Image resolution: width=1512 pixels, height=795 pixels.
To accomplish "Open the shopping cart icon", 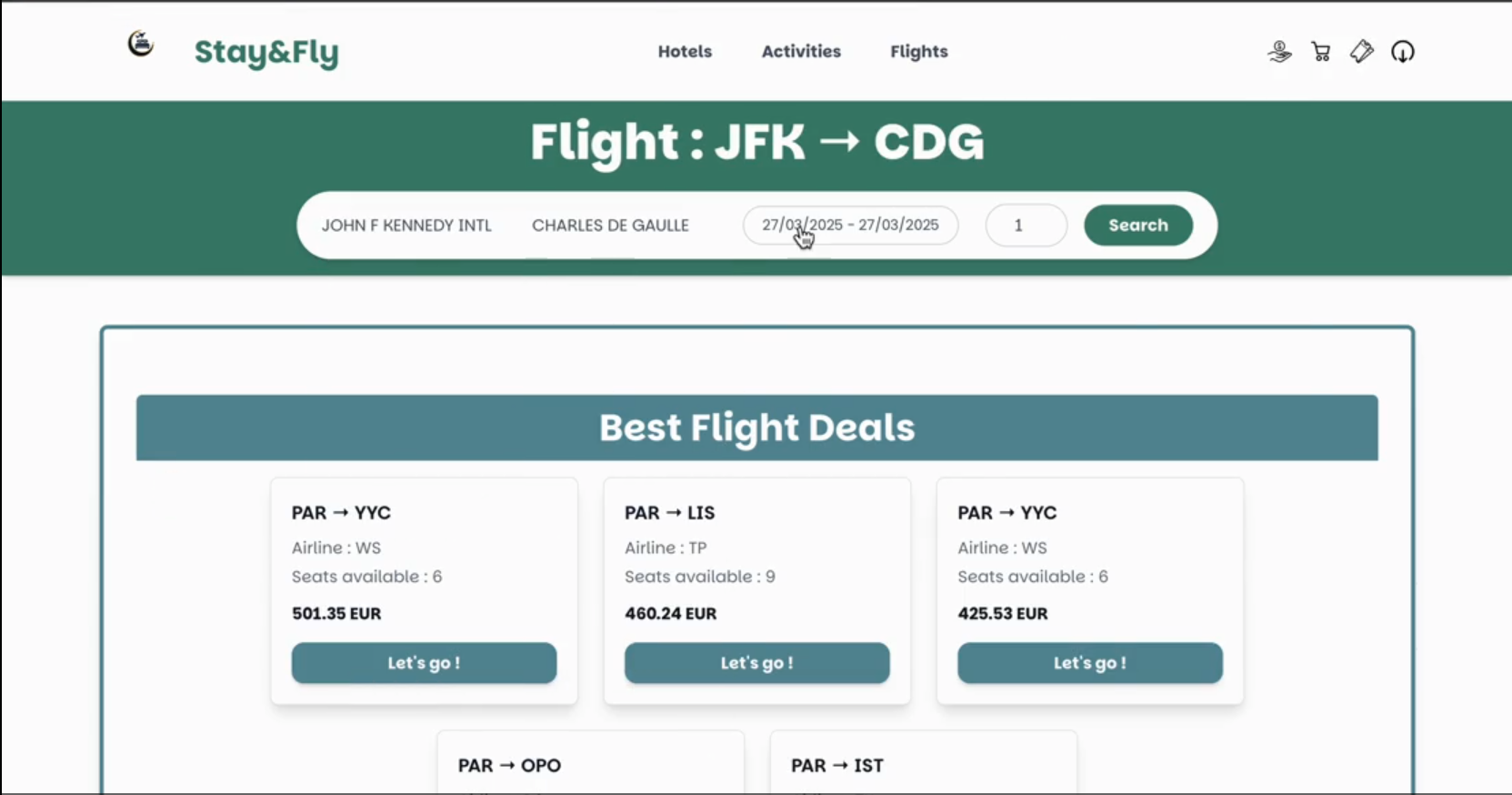I will click(1321, 52).
